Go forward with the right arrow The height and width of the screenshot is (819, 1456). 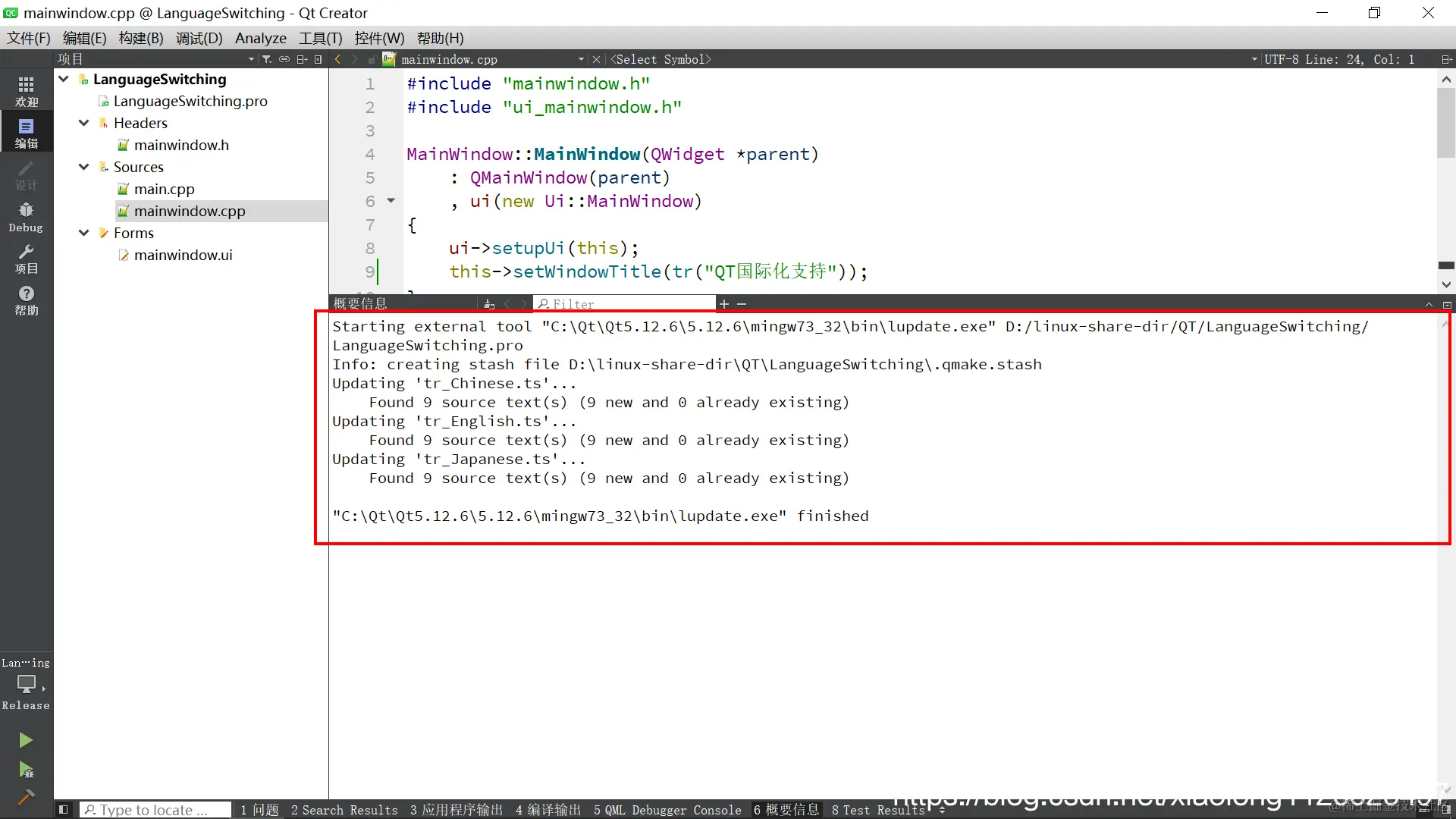tap(354, 59)
